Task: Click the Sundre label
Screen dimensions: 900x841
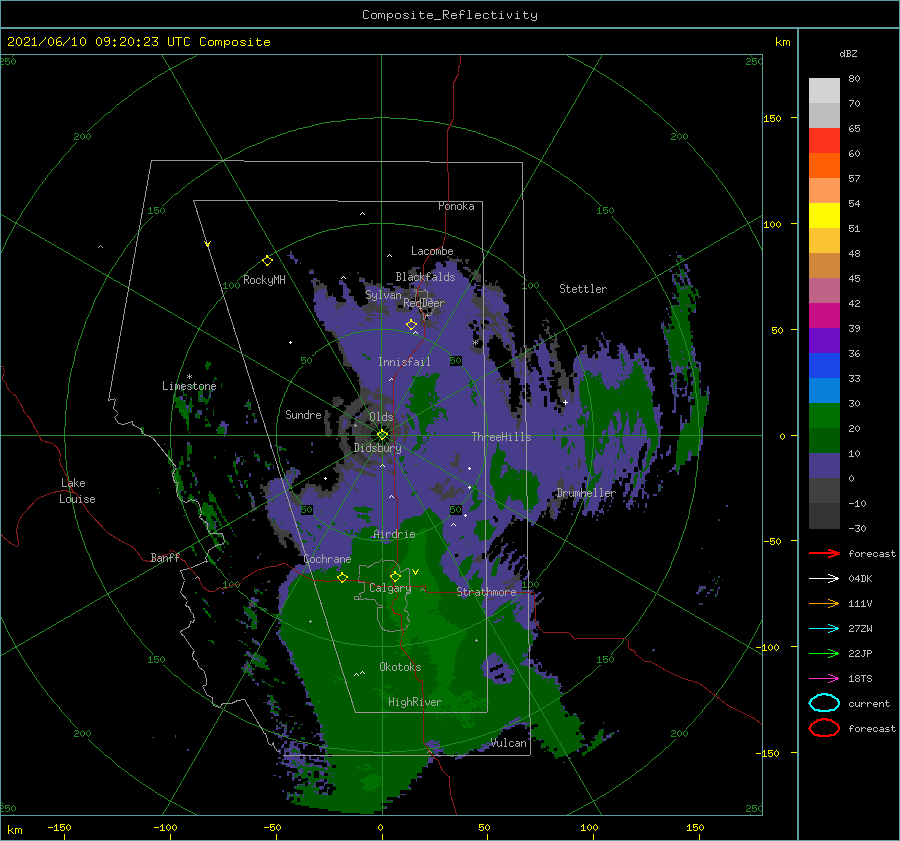Action: point(303,414)
